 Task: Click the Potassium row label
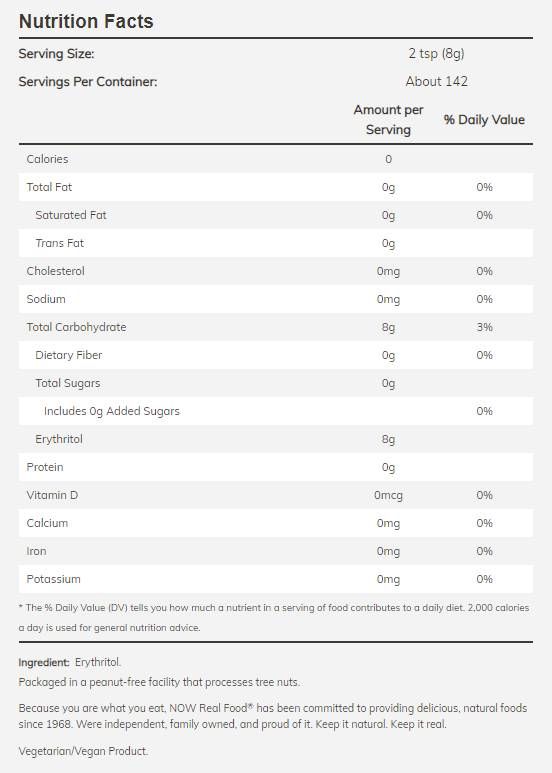tap(53, 579)
